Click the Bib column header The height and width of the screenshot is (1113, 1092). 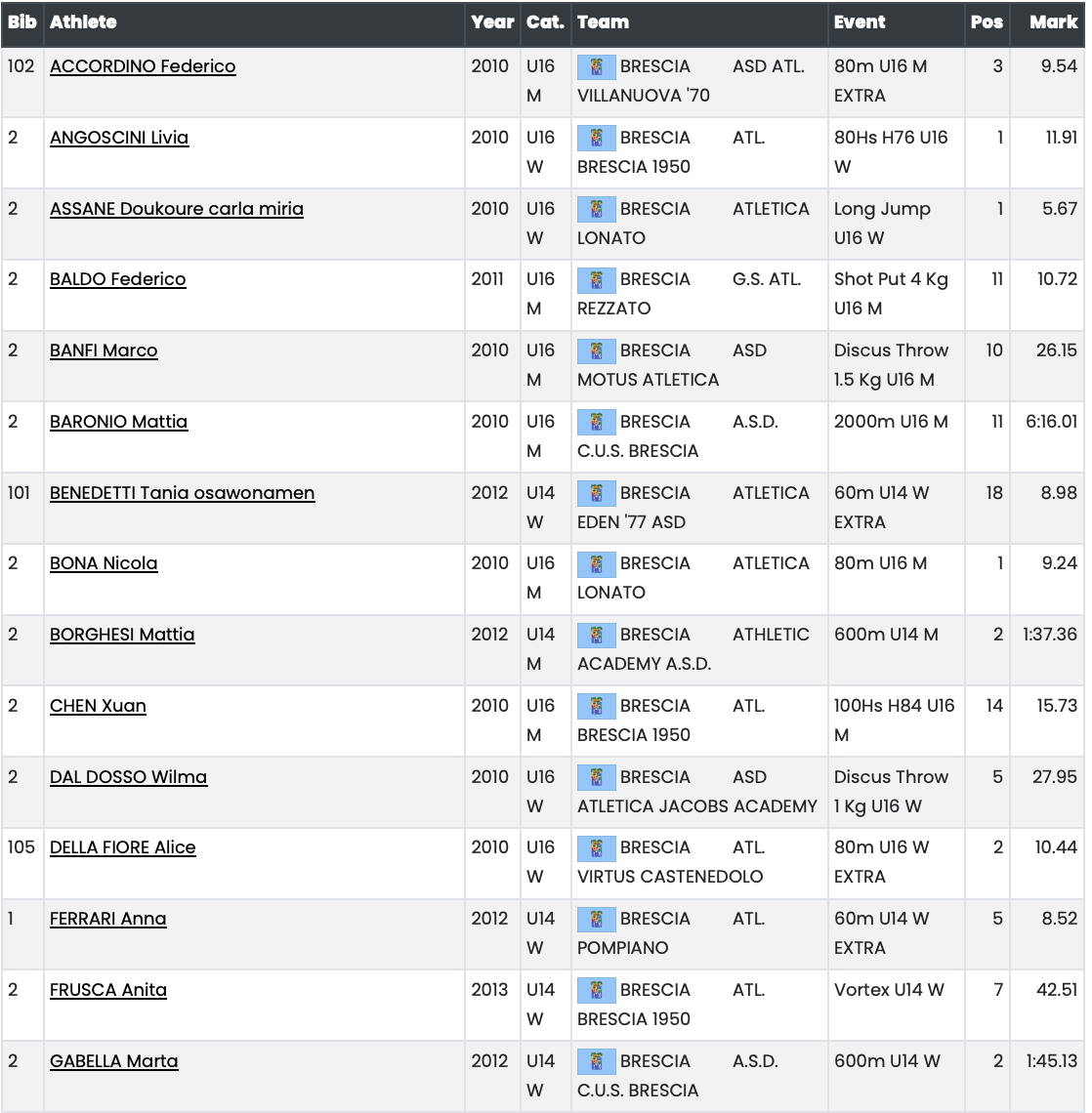pyautogui.click(x=22, y=22)
